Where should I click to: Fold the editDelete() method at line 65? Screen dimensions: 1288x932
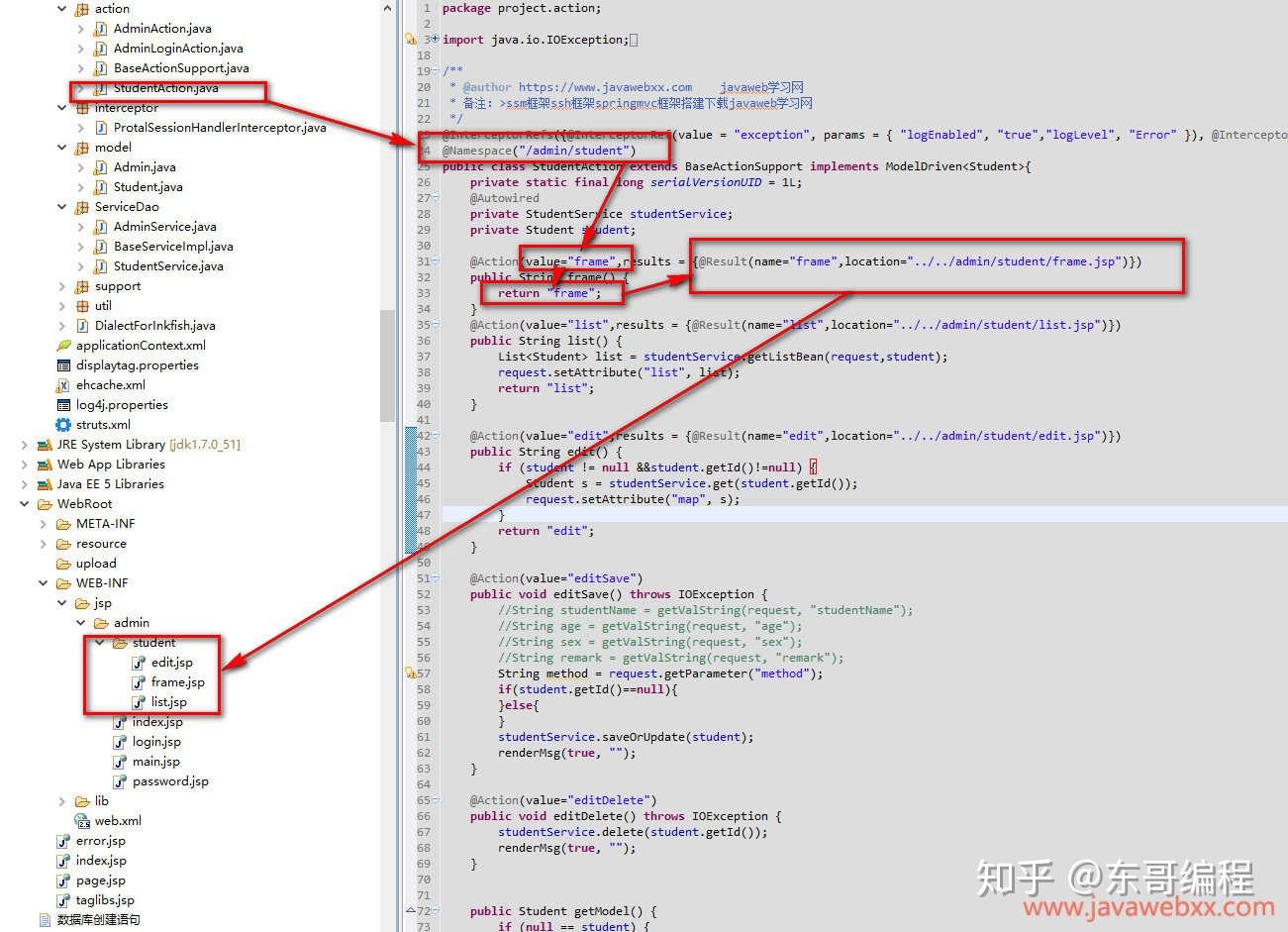pos(435,799)
